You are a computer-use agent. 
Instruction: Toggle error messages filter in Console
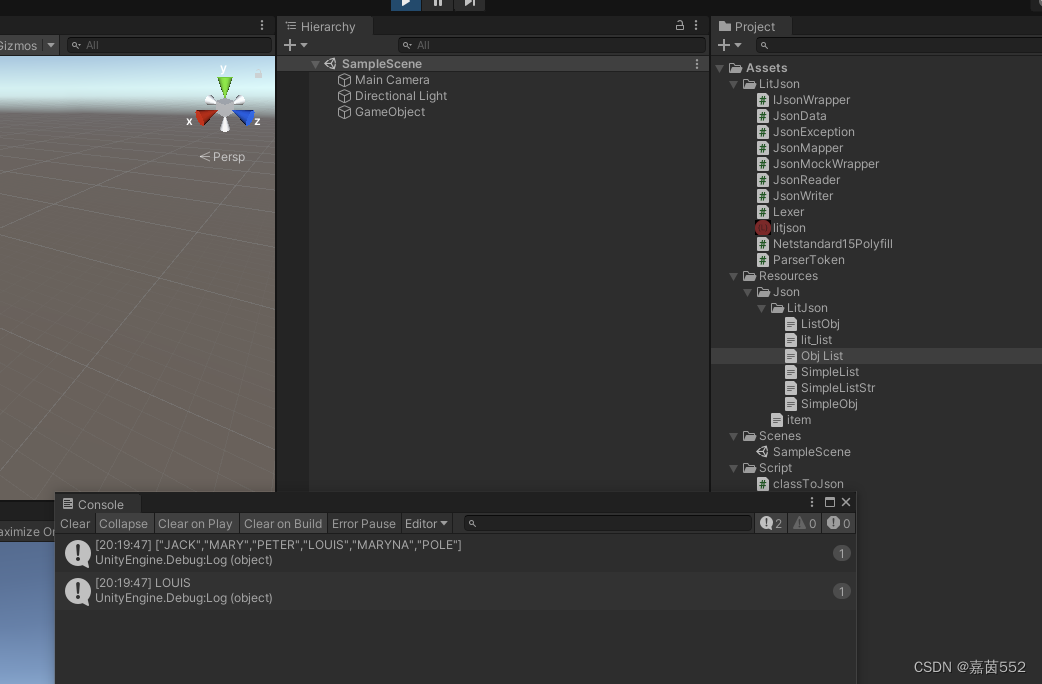point(839,524)
